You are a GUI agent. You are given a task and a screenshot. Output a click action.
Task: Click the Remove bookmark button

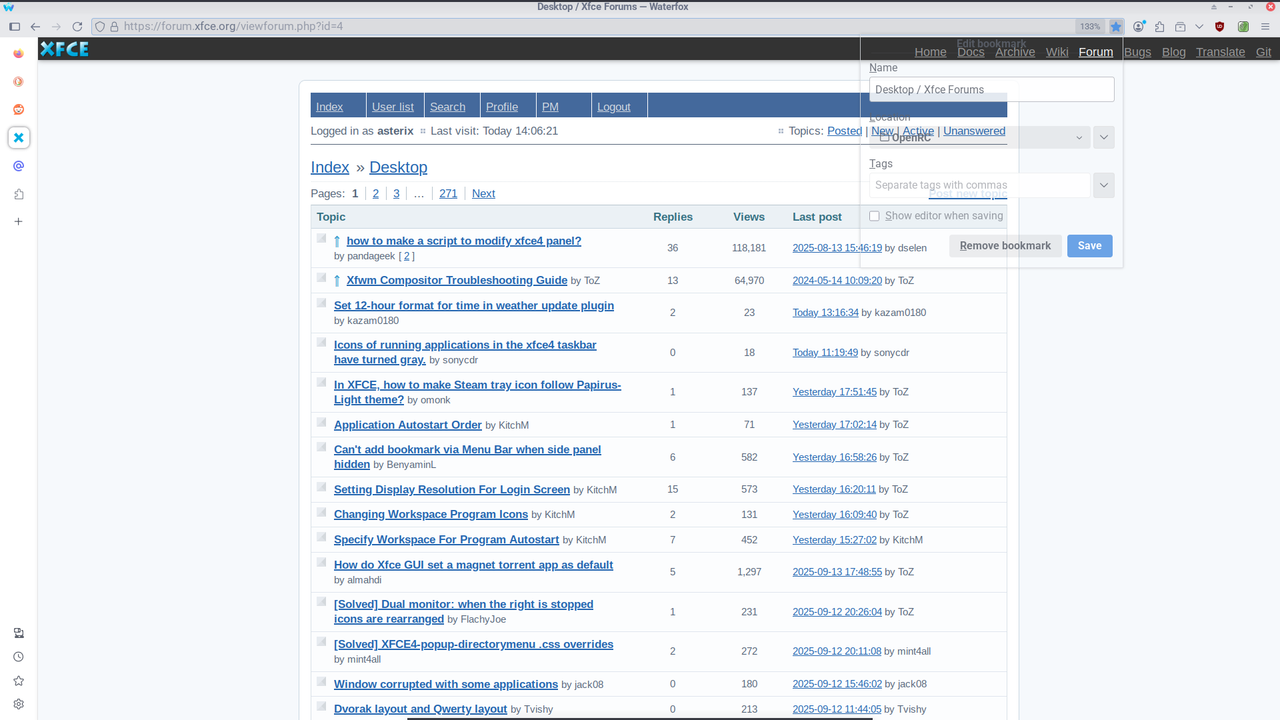point(1005,246)
